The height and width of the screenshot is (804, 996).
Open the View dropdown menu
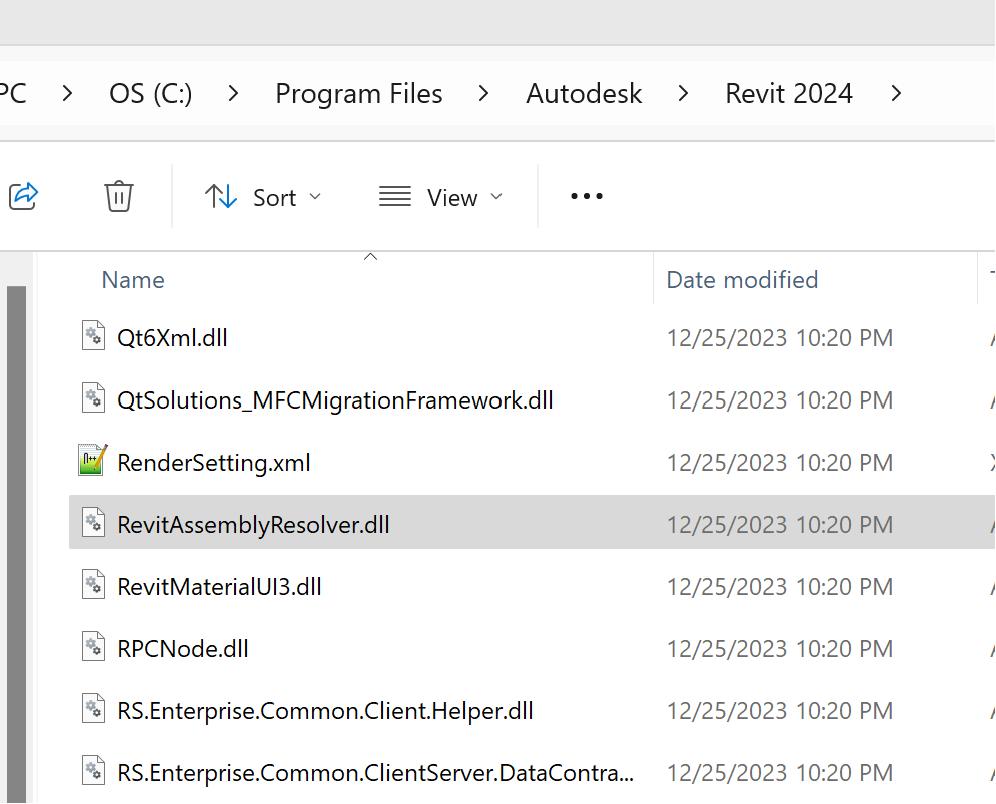[x=441, y=198]
